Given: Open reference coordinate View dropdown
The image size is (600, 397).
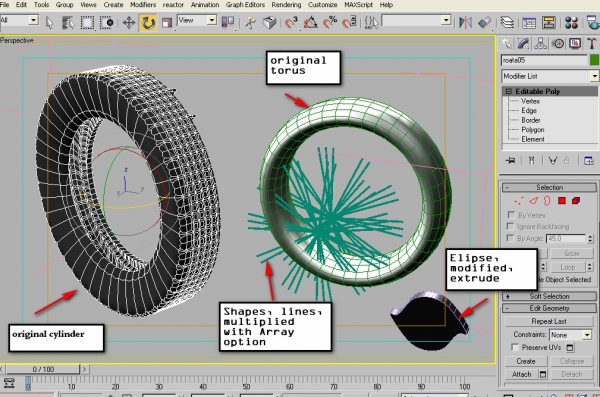Looking at the screenshot, I should [x=197, y=20].
